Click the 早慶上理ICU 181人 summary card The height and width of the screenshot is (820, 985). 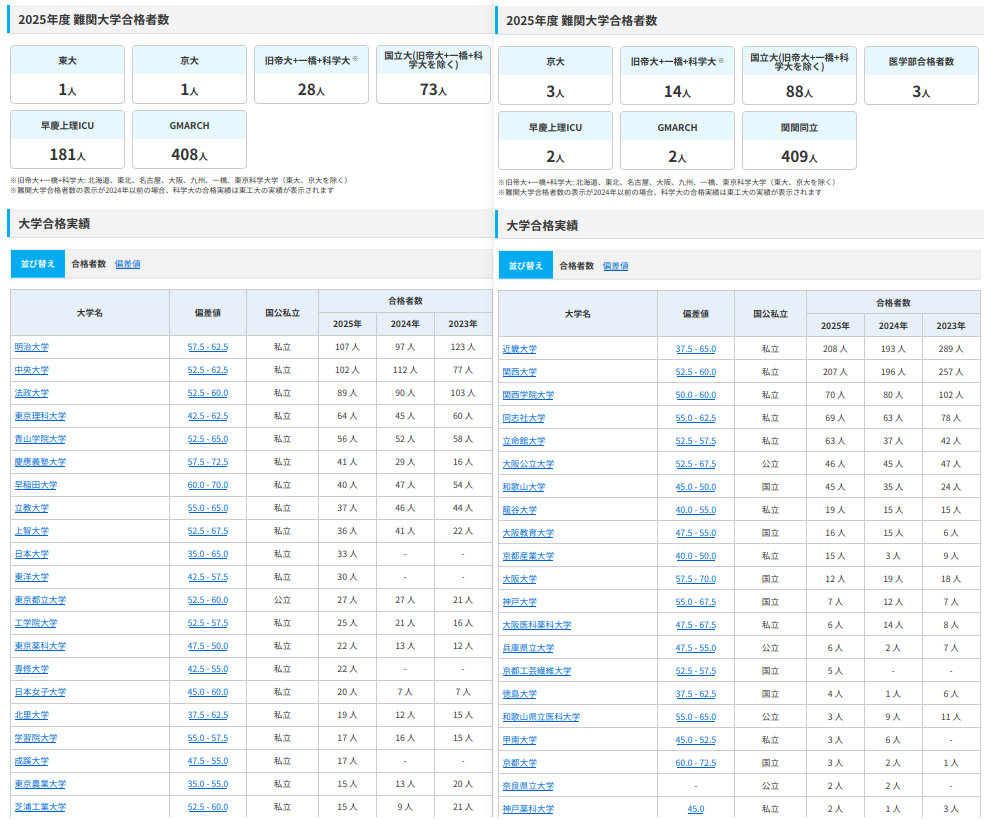(x=67, y=139)
